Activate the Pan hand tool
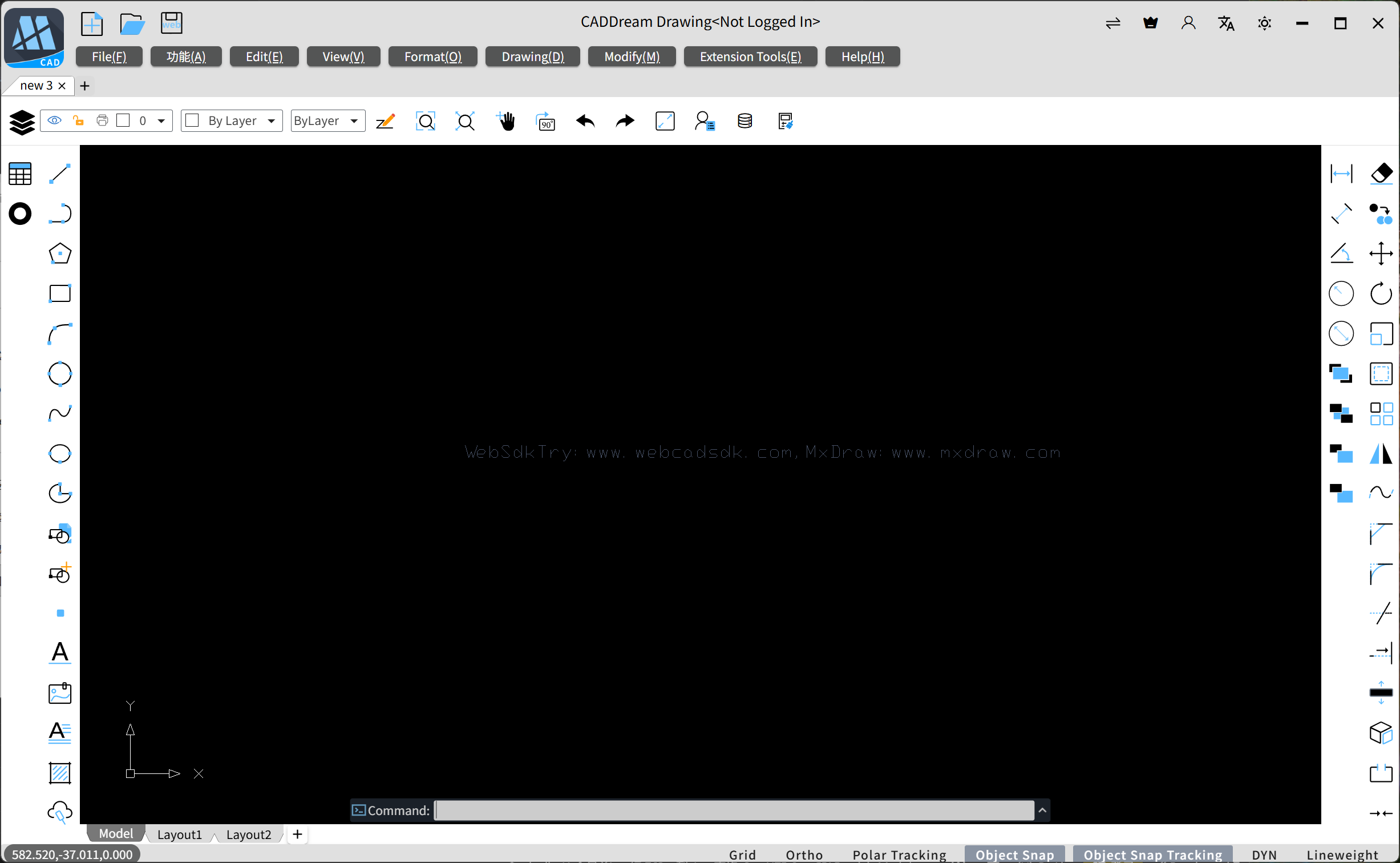The width and height of the screenshot is (1400, 863). coord(506,121)
